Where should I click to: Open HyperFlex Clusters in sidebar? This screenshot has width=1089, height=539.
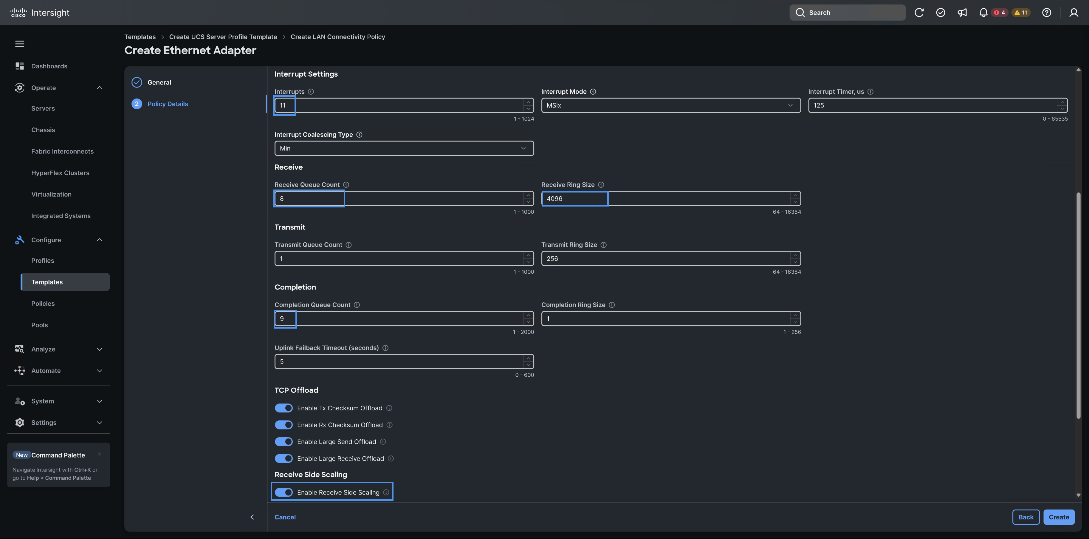click(60, 173)
